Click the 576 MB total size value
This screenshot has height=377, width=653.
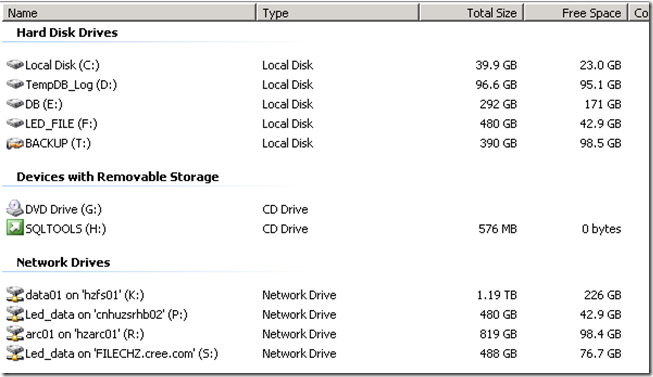[498, 229]
